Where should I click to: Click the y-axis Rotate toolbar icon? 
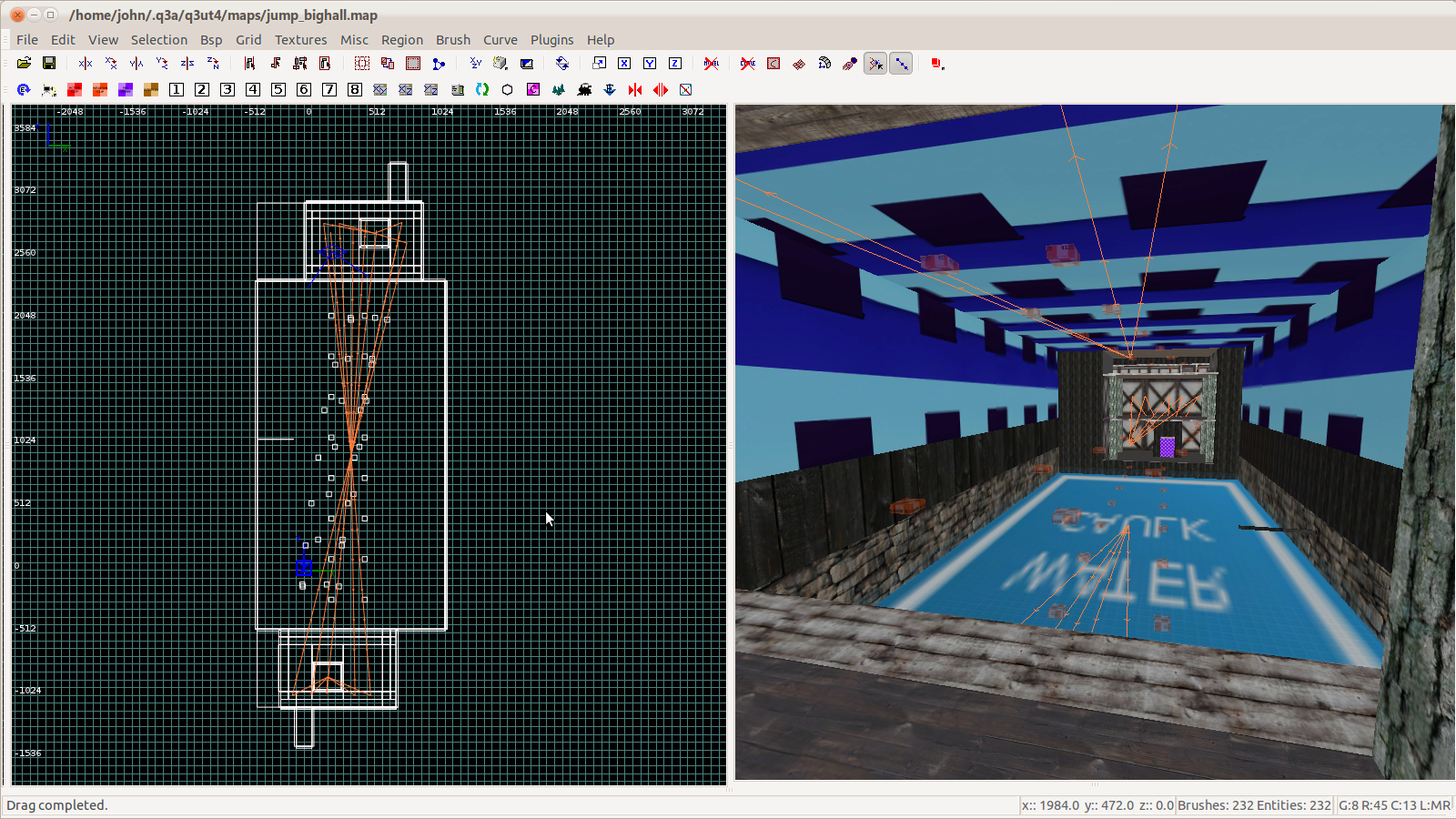[x=162, y=64]
